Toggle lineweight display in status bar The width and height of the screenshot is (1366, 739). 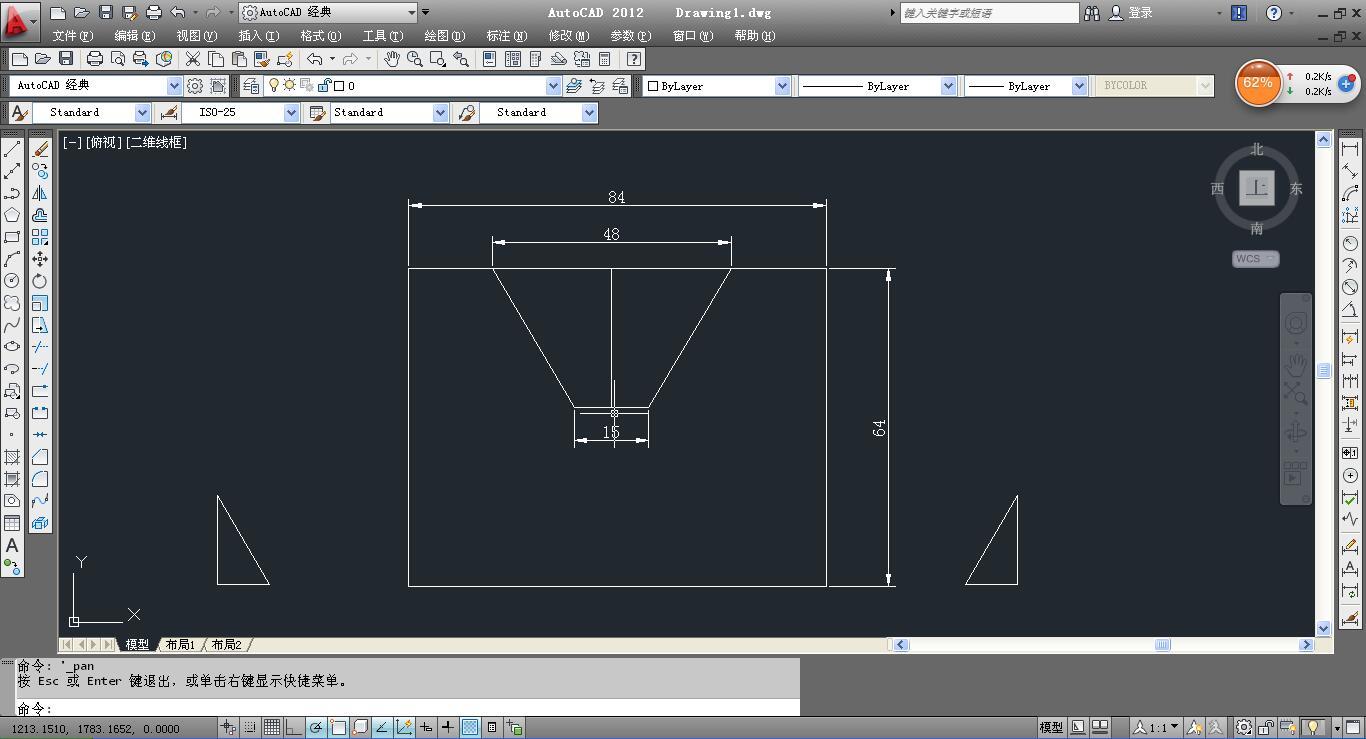447,728
